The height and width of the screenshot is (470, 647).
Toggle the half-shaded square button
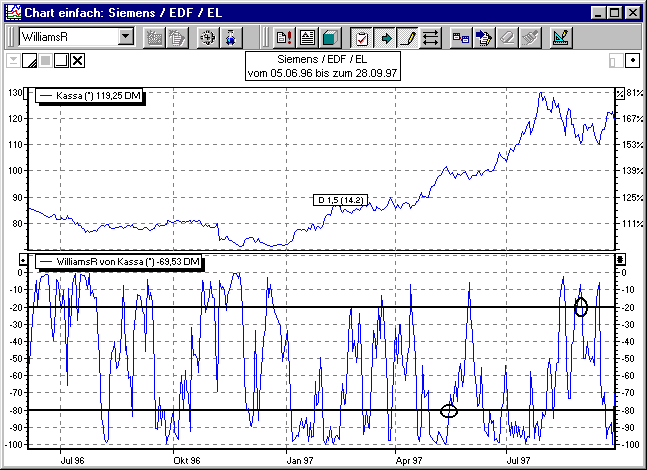click(30, 61)
